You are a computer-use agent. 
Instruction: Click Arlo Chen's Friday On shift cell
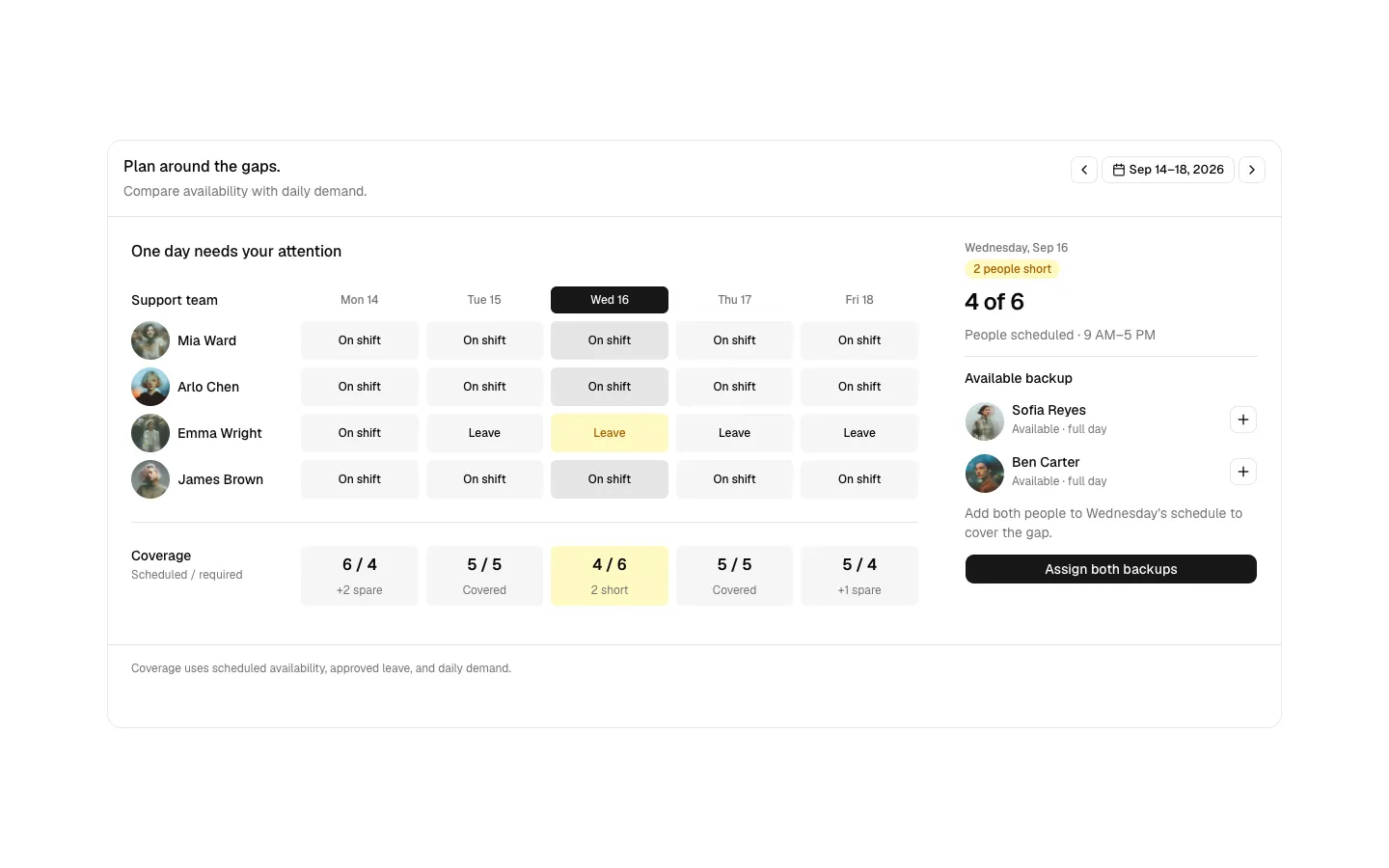859,387
